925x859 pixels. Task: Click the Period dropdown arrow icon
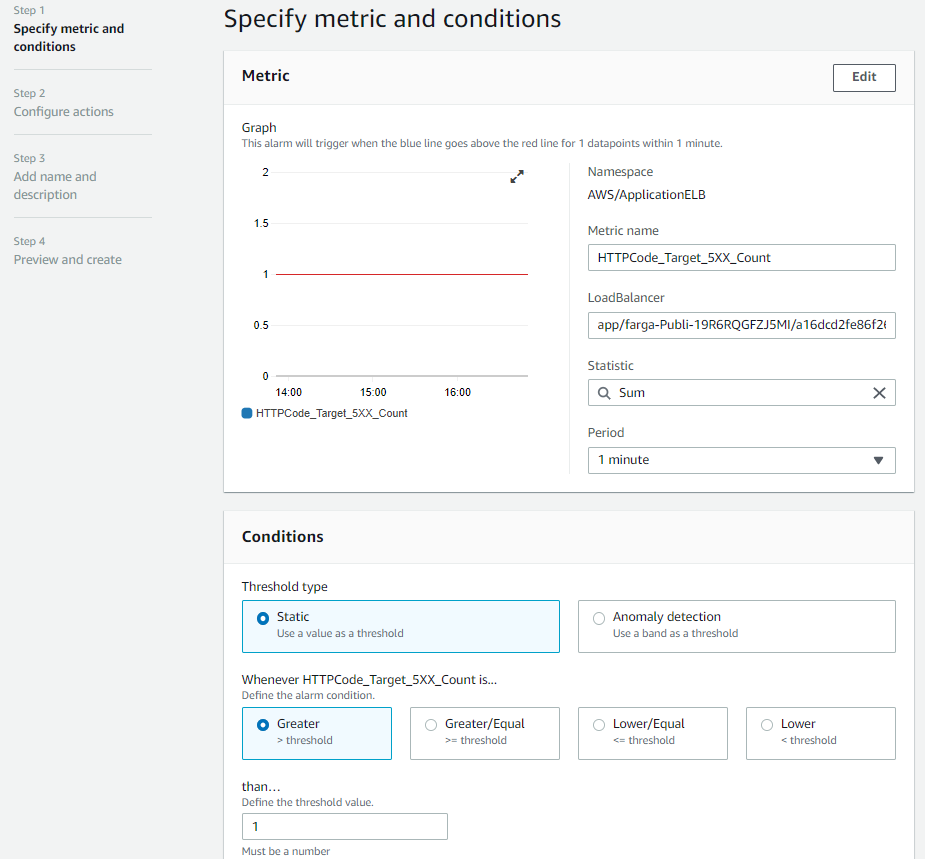point(879,460)
